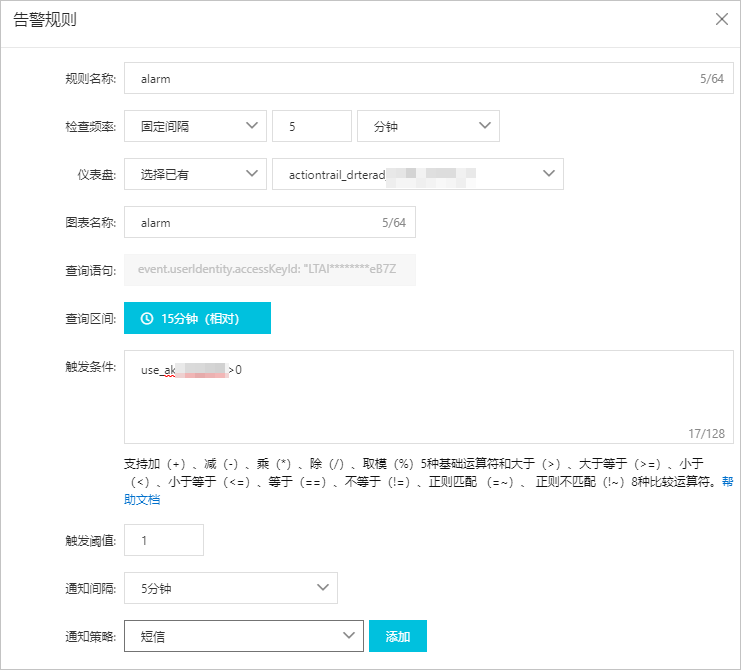The width and height of the screenshot is (741, 670).
Task: Open the 短信 notification policy dropdown
Action: [x=244, y=636]
